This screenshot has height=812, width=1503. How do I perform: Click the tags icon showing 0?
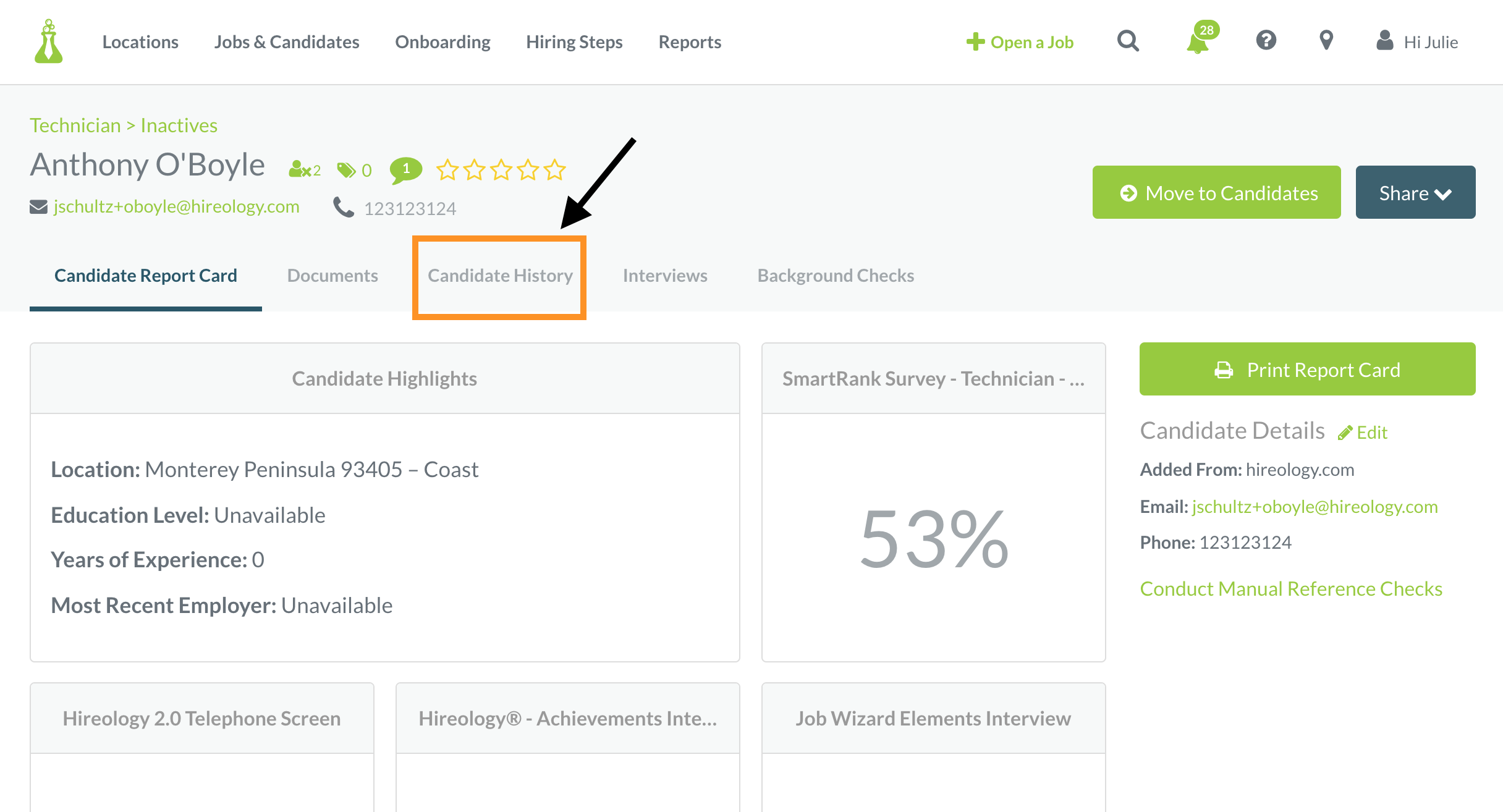[354, 170]
